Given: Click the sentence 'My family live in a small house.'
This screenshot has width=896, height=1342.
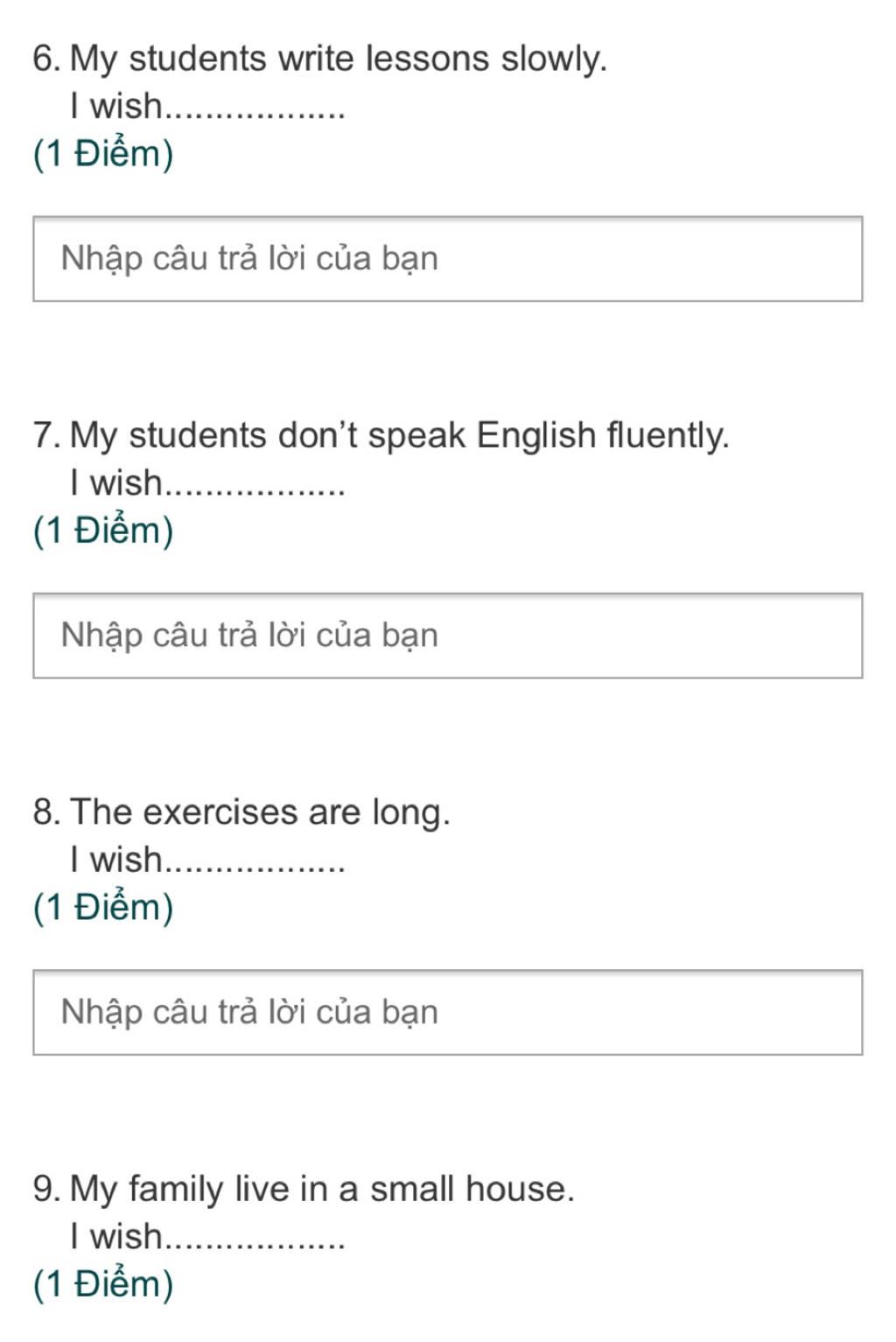Looking at the screenshot, I should [322, 1189].
